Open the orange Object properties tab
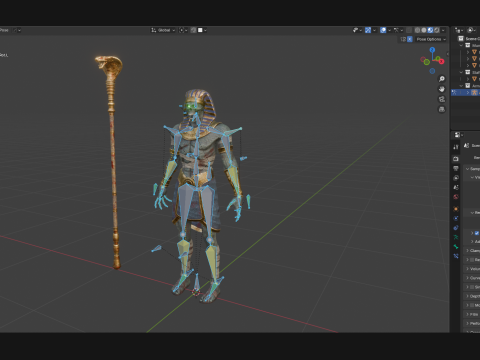This screenshot has width=480, height=360. pyautogui.click(x=456, y=209)
